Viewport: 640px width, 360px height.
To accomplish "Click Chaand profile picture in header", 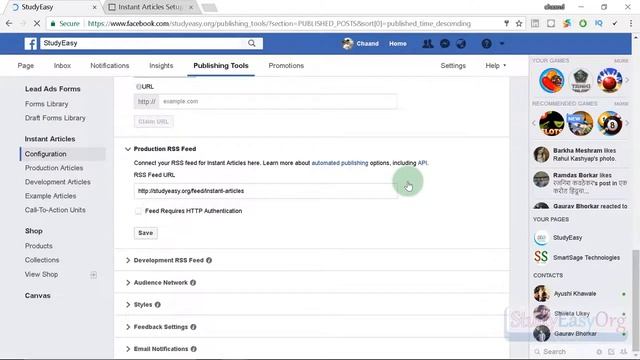I will (x=347, y=44).
